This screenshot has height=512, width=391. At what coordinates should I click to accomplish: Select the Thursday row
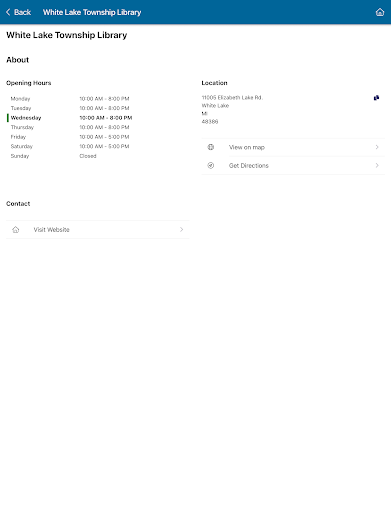click(x=71, y=127)
